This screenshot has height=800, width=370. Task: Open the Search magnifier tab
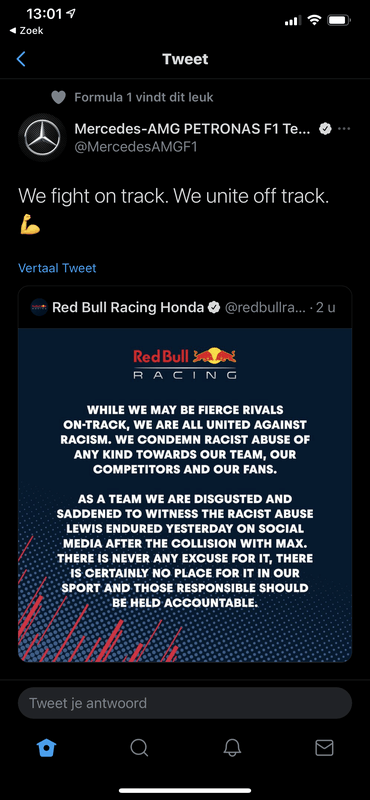[139, 748]
